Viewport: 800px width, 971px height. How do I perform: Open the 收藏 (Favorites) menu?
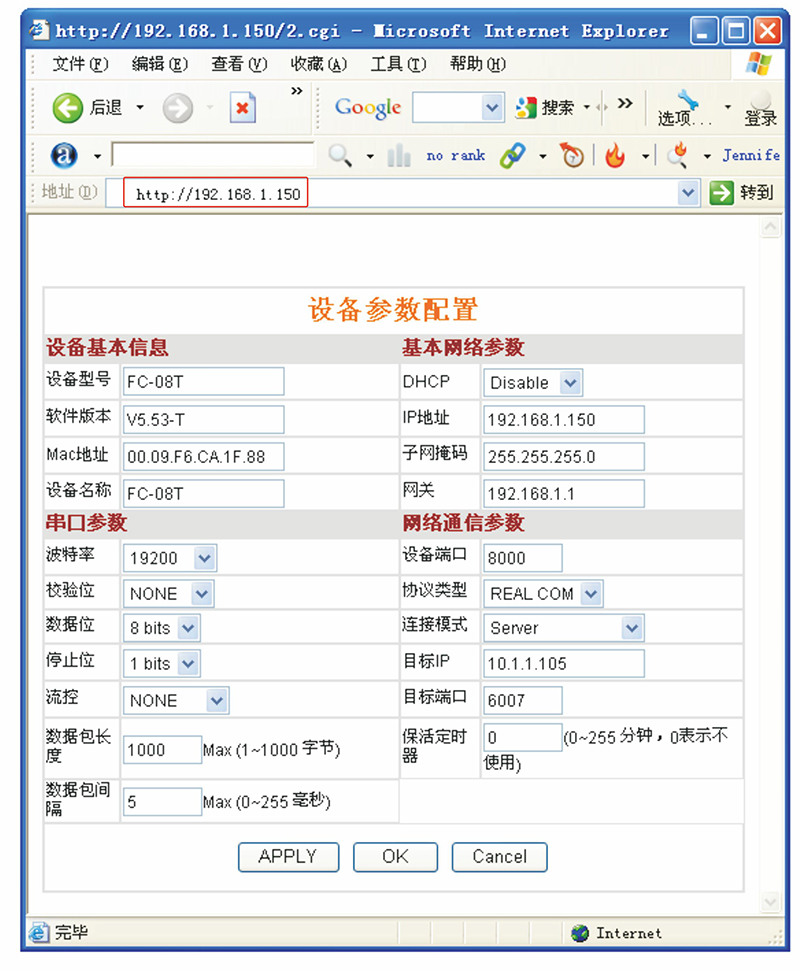pyautogui.click(x=318, y=63)
